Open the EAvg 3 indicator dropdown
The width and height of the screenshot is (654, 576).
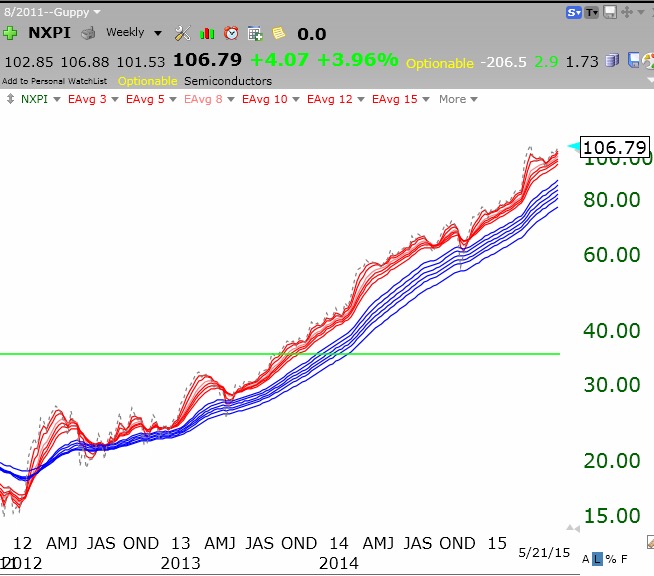pyautogui.click(x=115, y=99)
